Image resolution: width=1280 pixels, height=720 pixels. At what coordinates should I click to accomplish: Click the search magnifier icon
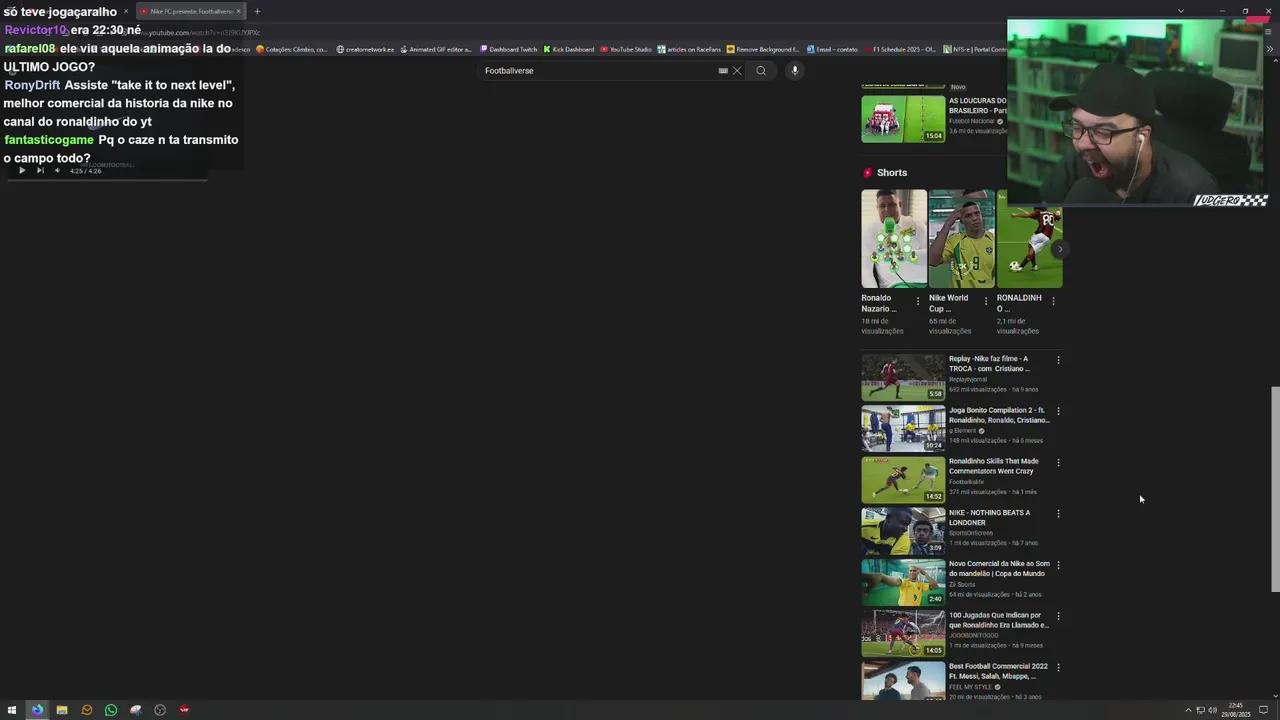(761, 71)
